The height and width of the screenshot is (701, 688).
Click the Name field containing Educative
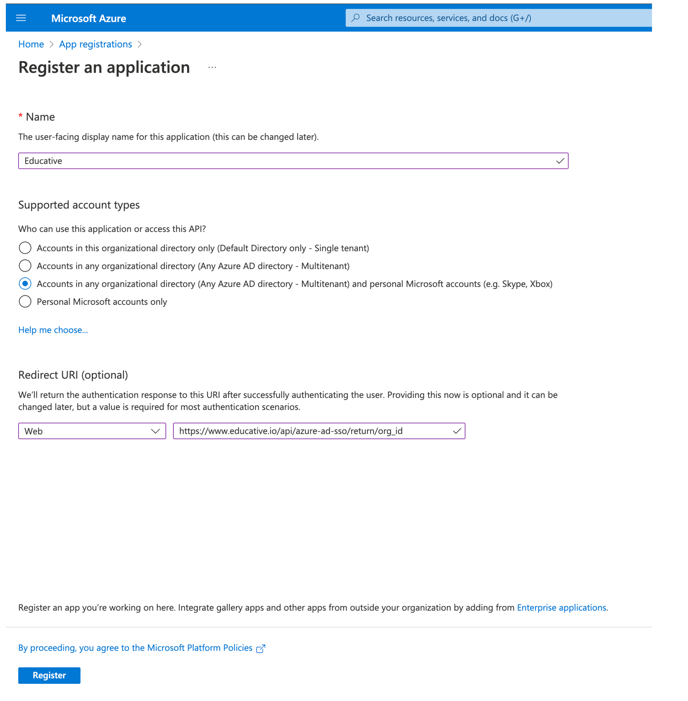(x=293, y=161)
